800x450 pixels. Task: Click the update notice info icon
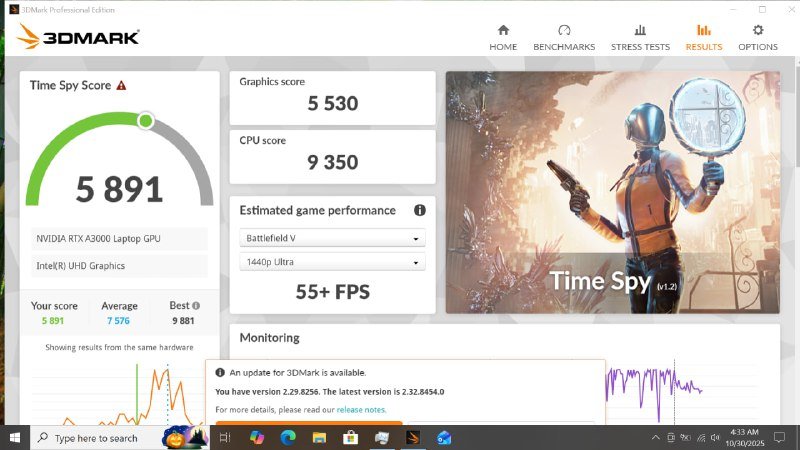pos(220,372)
